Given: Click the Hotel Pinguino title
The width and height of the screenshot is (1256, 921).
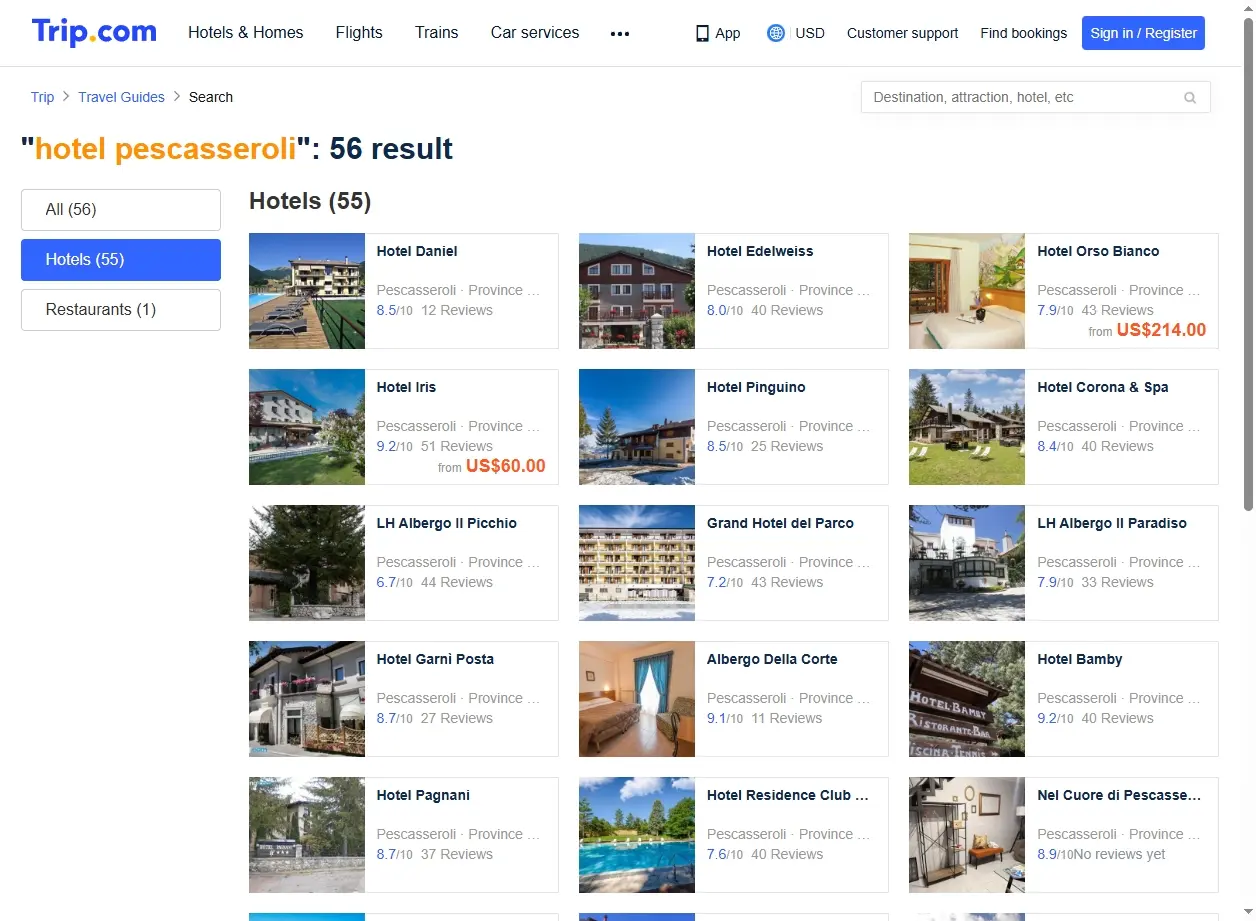Looking at the screenshot, I should coord(756,387).
